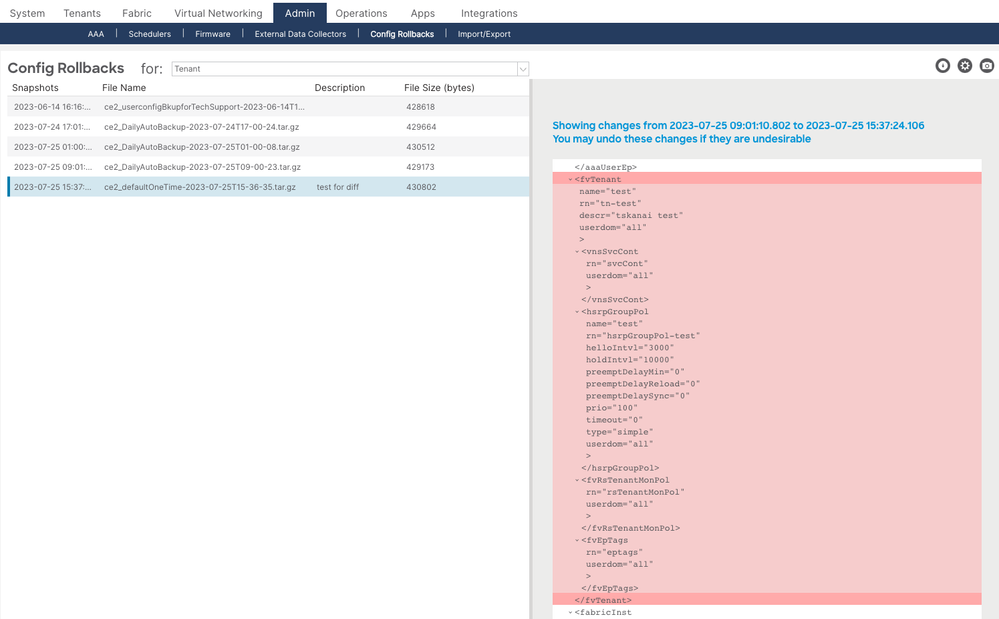This screenshot has height=619, width=999.
Task: Click file size value 430802
Action: 421,187
